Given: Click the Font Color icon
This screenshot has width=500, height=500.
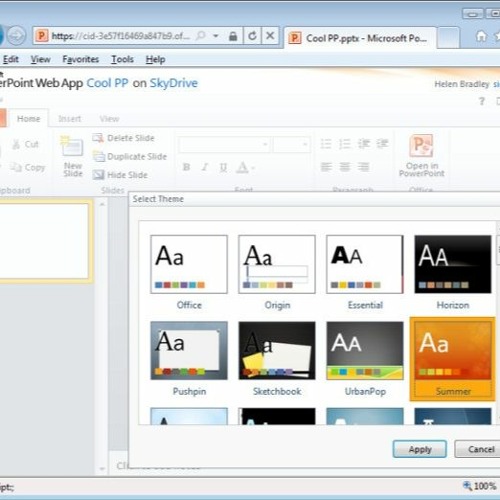Looking at the screenshot, I should (242, 167).
